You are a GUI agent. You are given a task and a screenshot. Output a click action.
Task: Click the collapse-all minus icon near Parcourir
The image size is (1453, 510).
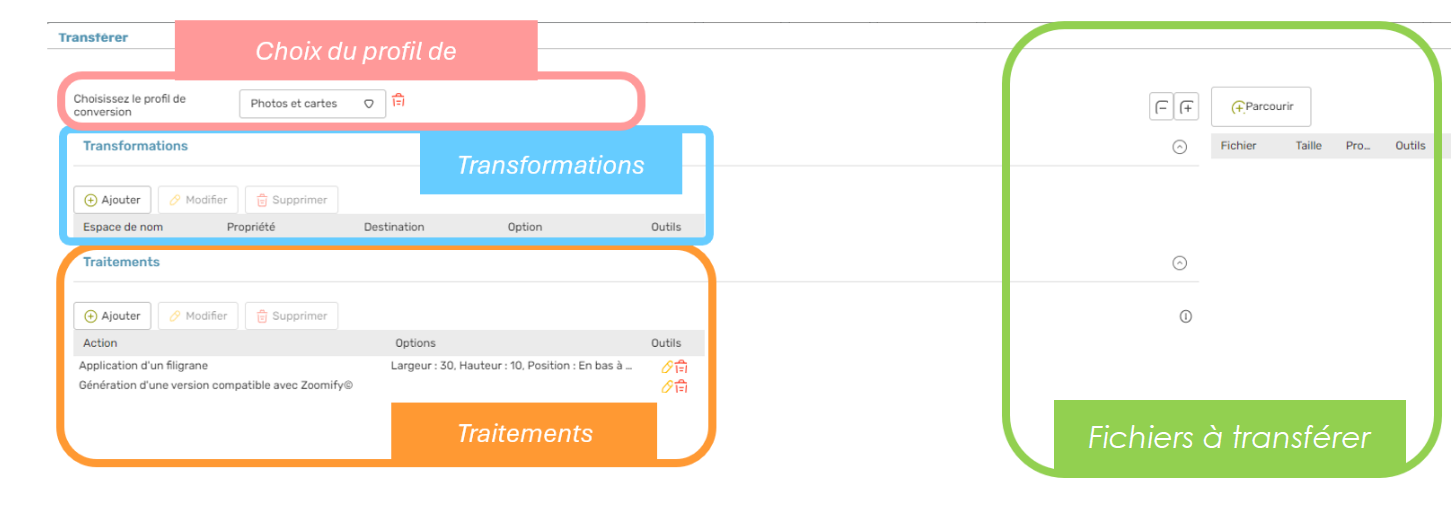click(1161, 107)
